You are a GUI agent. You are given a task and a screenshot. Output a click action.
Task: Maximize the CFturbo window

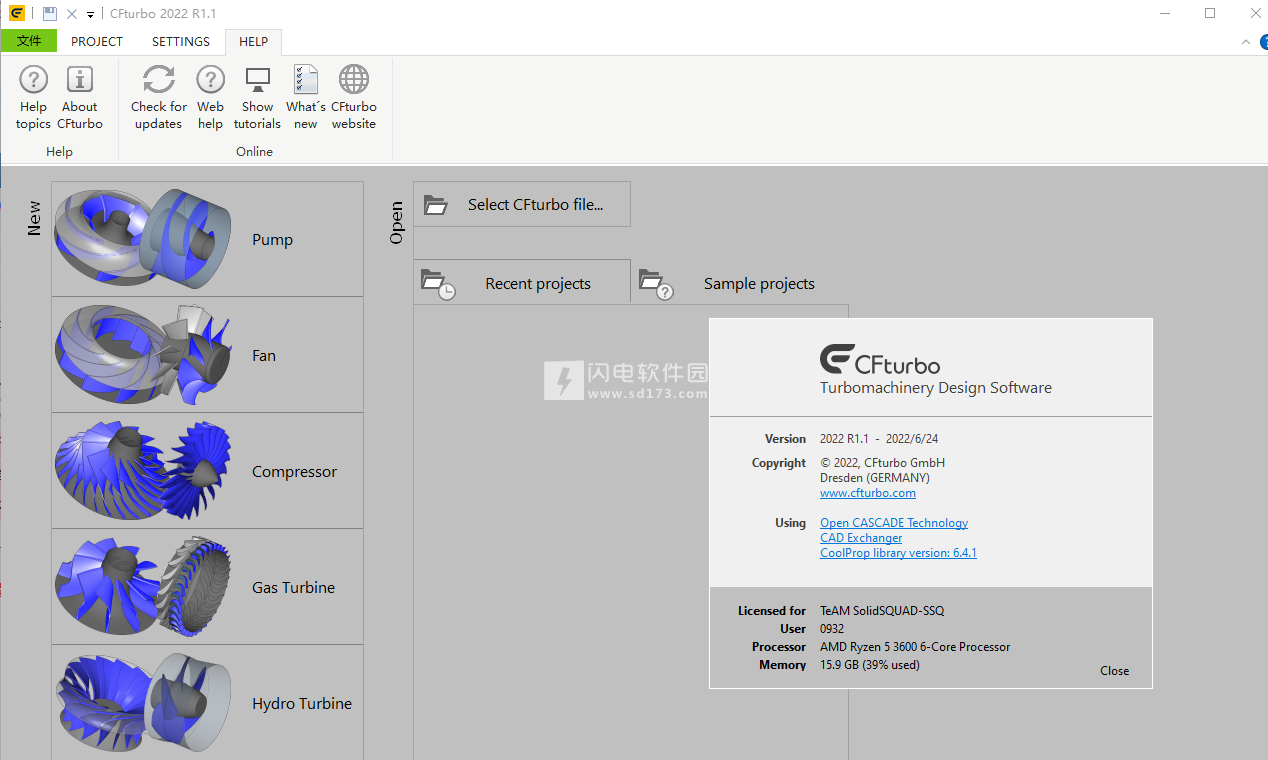(x=1210, y=13)
